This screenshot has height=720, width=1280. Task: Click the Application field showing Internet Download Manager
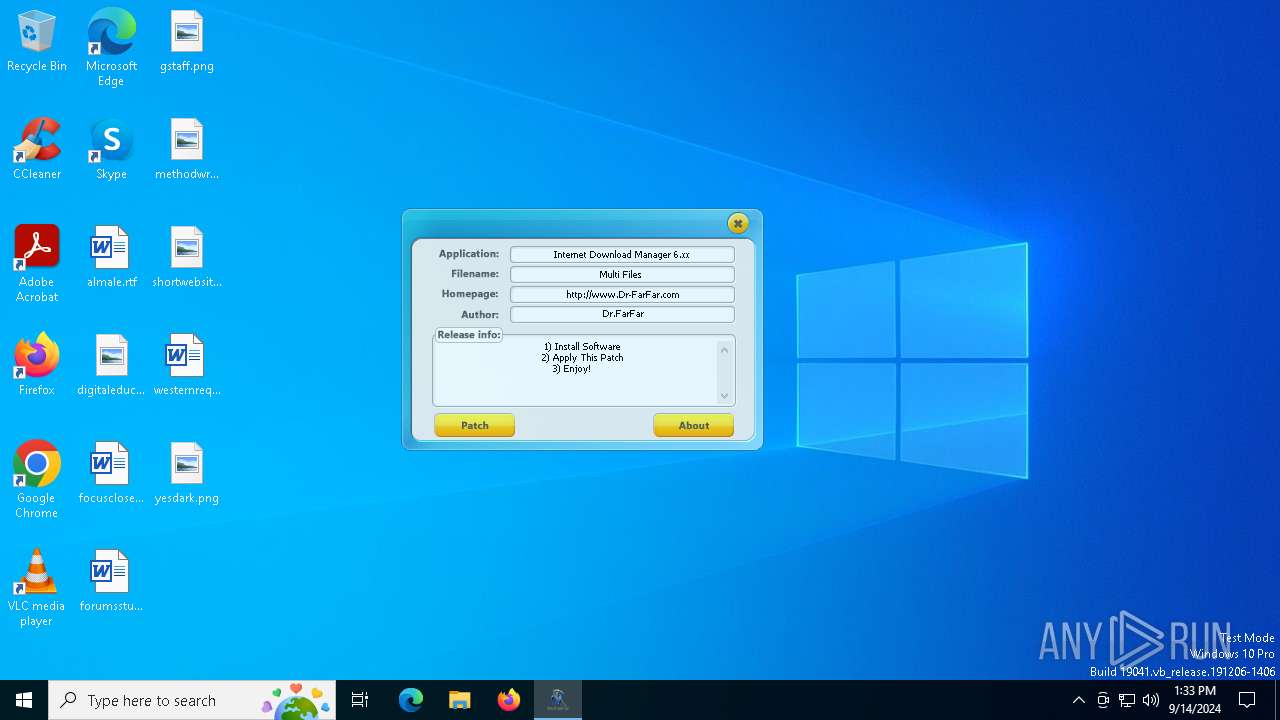point(622,255)
